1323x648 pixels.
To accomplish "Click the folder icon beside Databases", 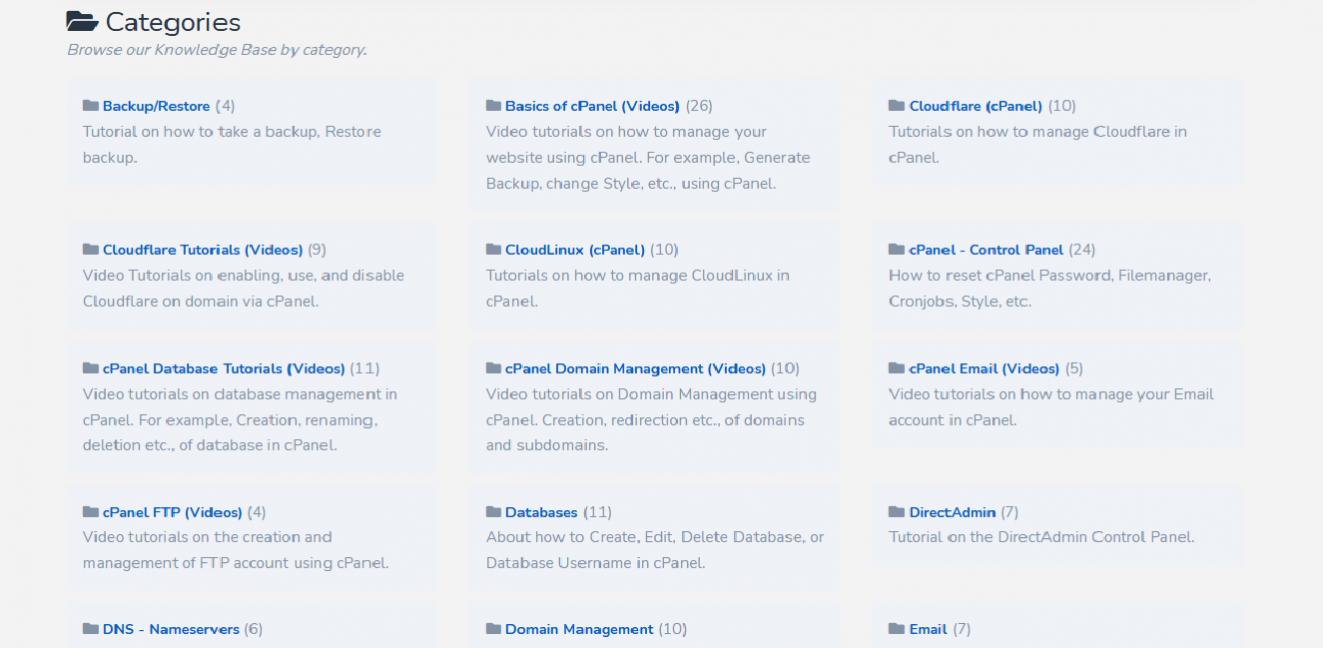I will (493, 512).
